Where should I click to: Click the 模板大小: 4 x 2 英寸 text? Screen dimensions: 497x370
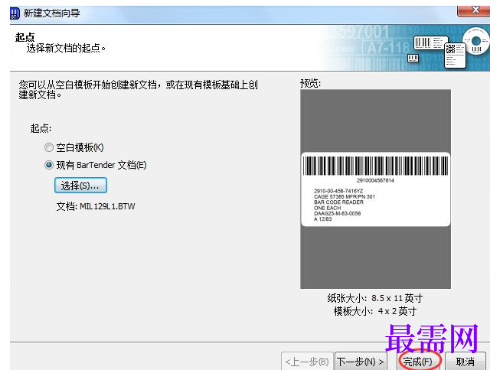(375, 311)
